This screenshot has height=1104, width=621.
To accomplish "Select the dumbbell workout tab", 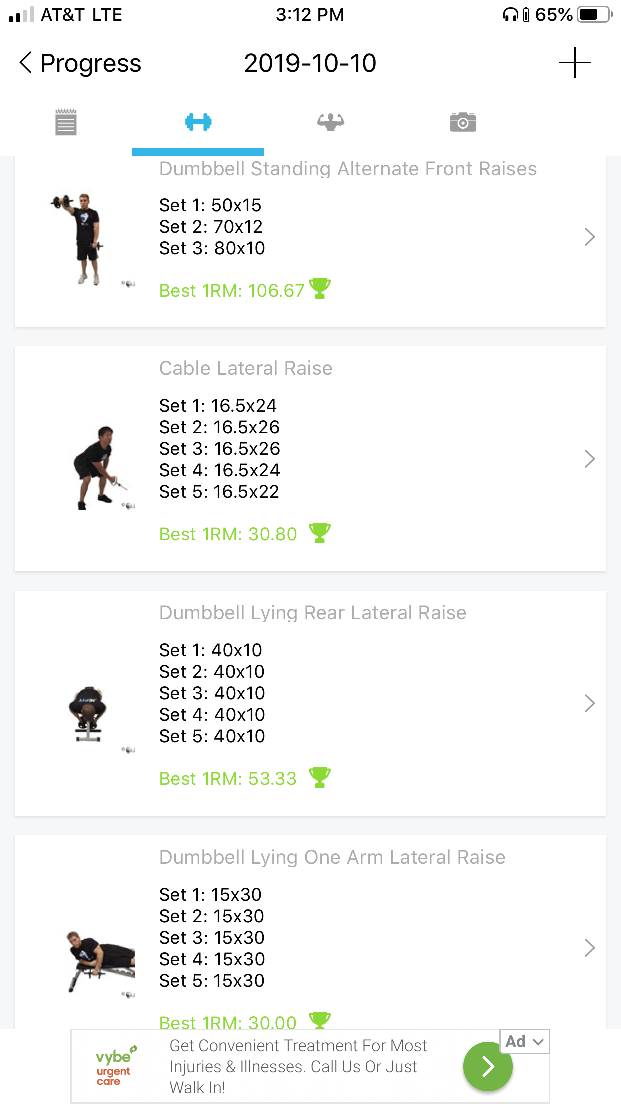I will tap(198, 122).
